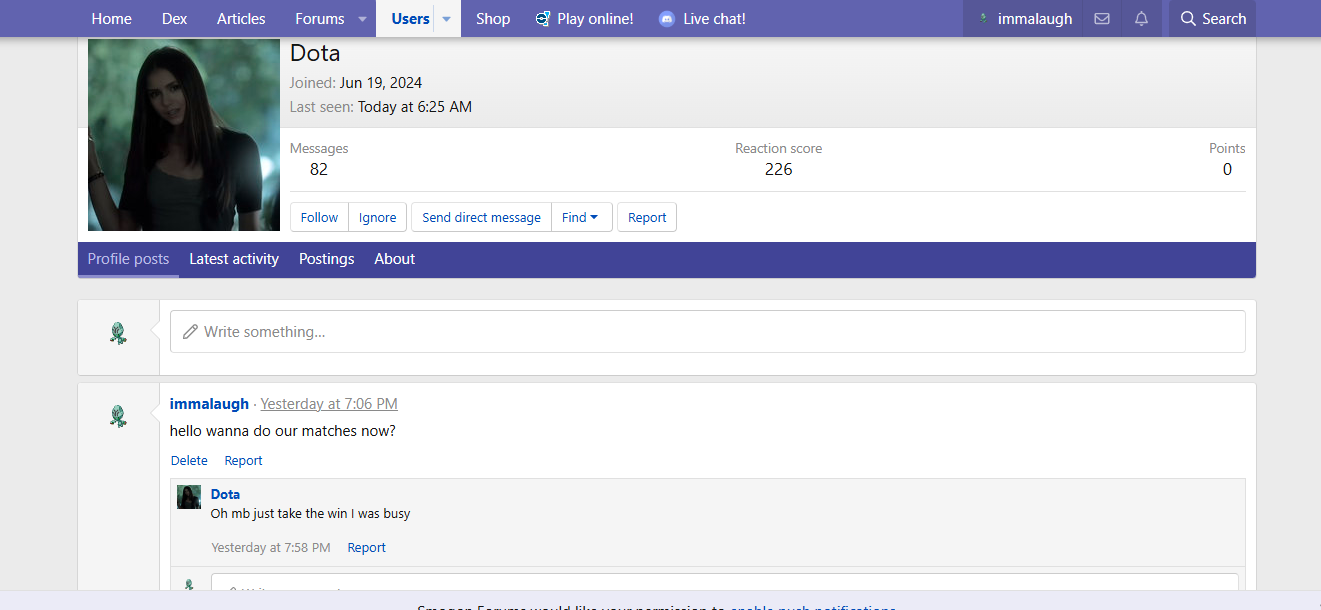Open immalaugh account menu in the header
Viewport: 1321px width, 610px height.
pyautogui.click(x=1023, y=19)
